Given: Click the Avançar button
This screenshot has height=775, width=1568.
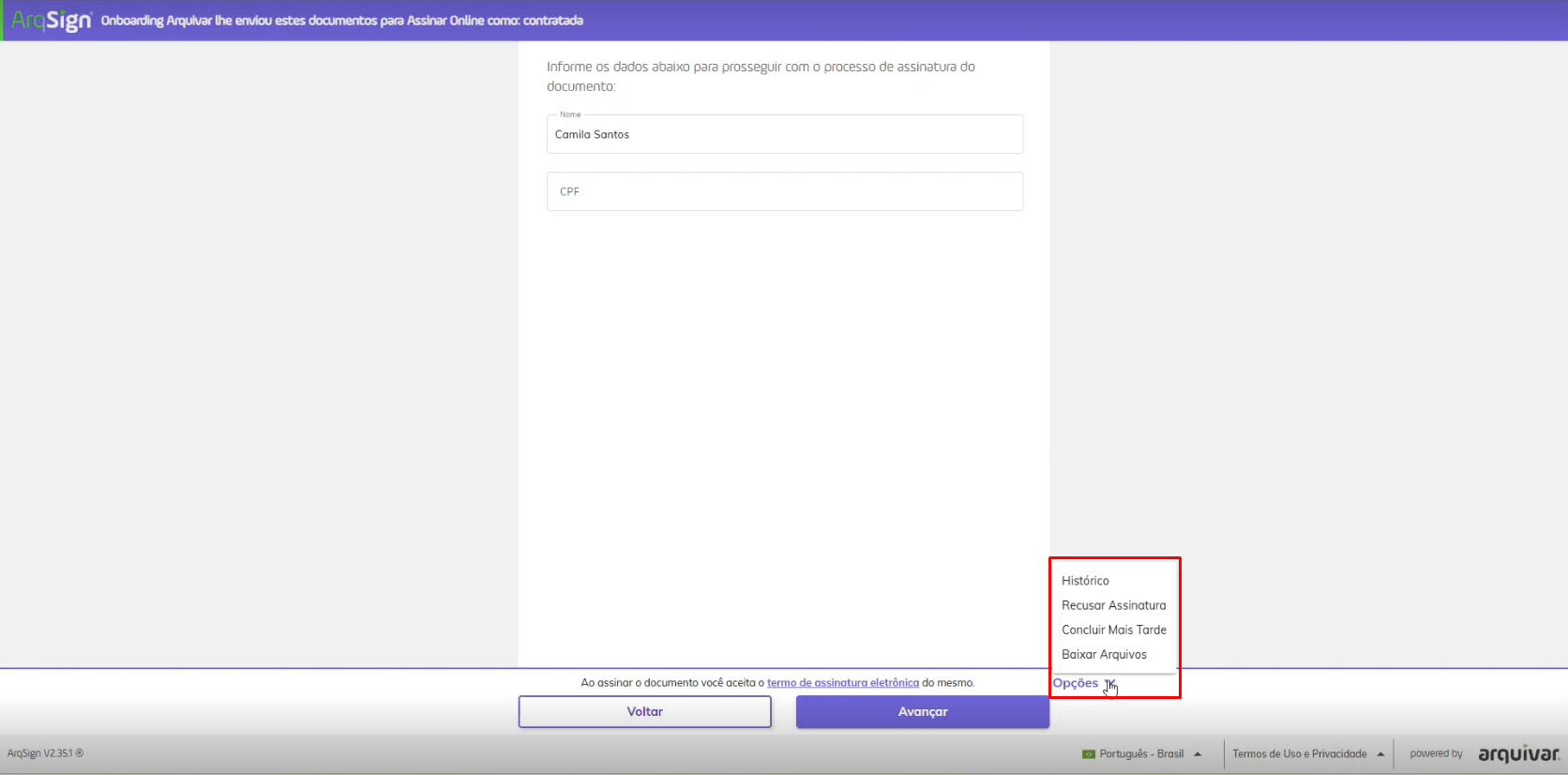Looking at the screenshot, I should coord(923,712).
